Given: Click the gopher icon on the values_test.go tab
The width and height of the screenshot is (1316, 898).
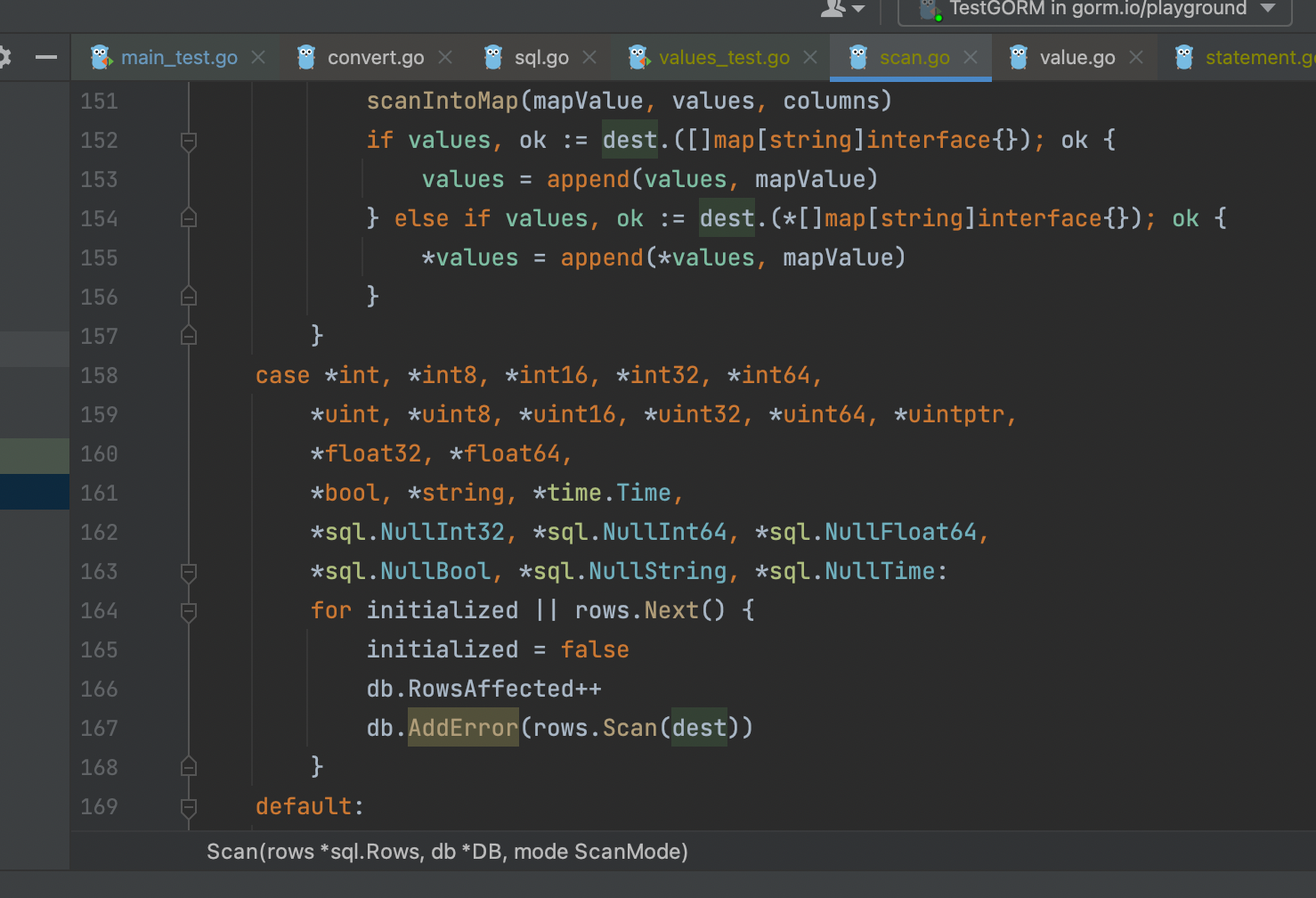Looking at the screenshot, I should coord(637,57).
